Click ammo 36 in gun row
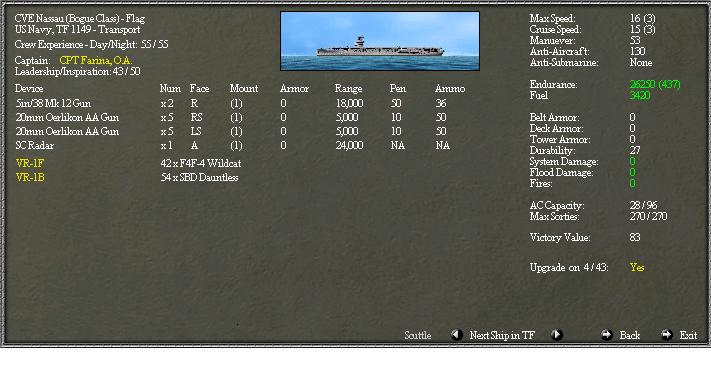Screen dimensions: 711x384 pos(441,103)
